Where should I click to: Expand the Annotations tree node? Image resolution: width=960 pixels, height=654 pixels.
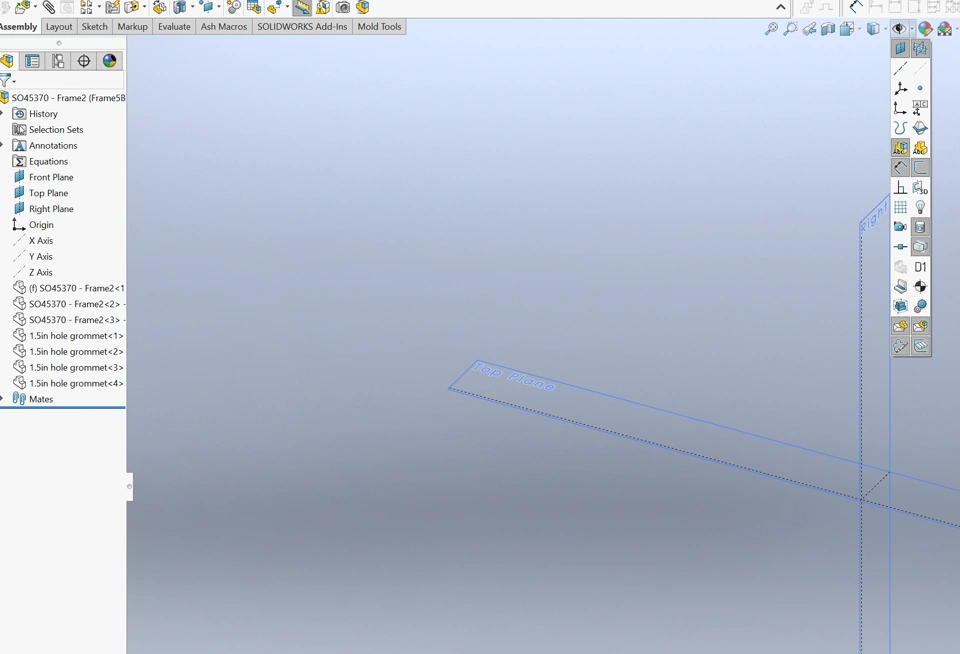pos(2,145)
